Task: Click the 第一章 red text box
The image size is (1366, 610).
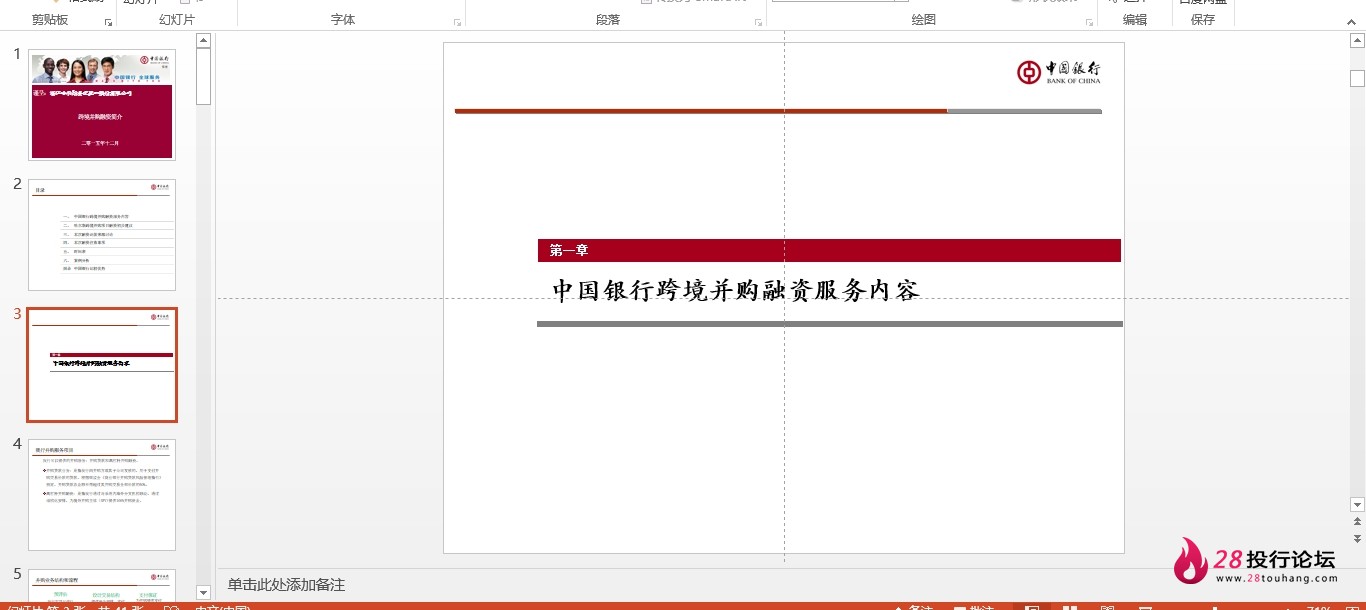Action: (829, 250)
